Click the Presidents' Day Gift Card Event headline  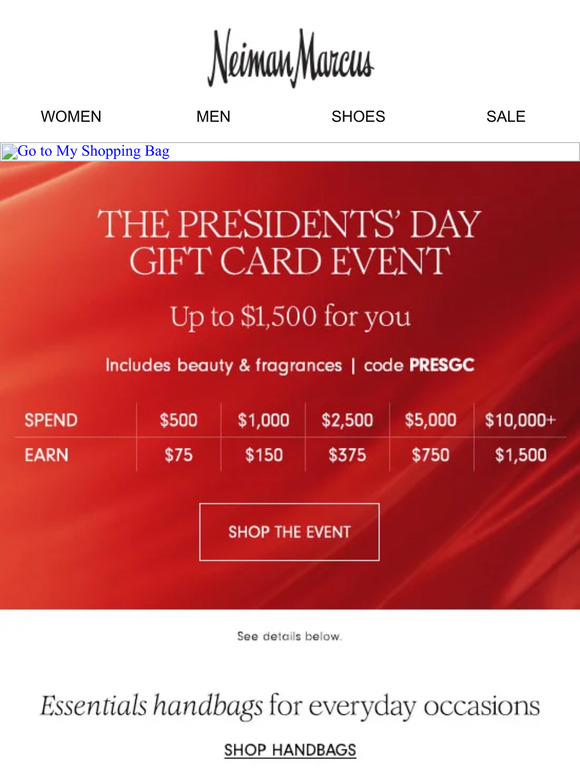coord(289,242)
